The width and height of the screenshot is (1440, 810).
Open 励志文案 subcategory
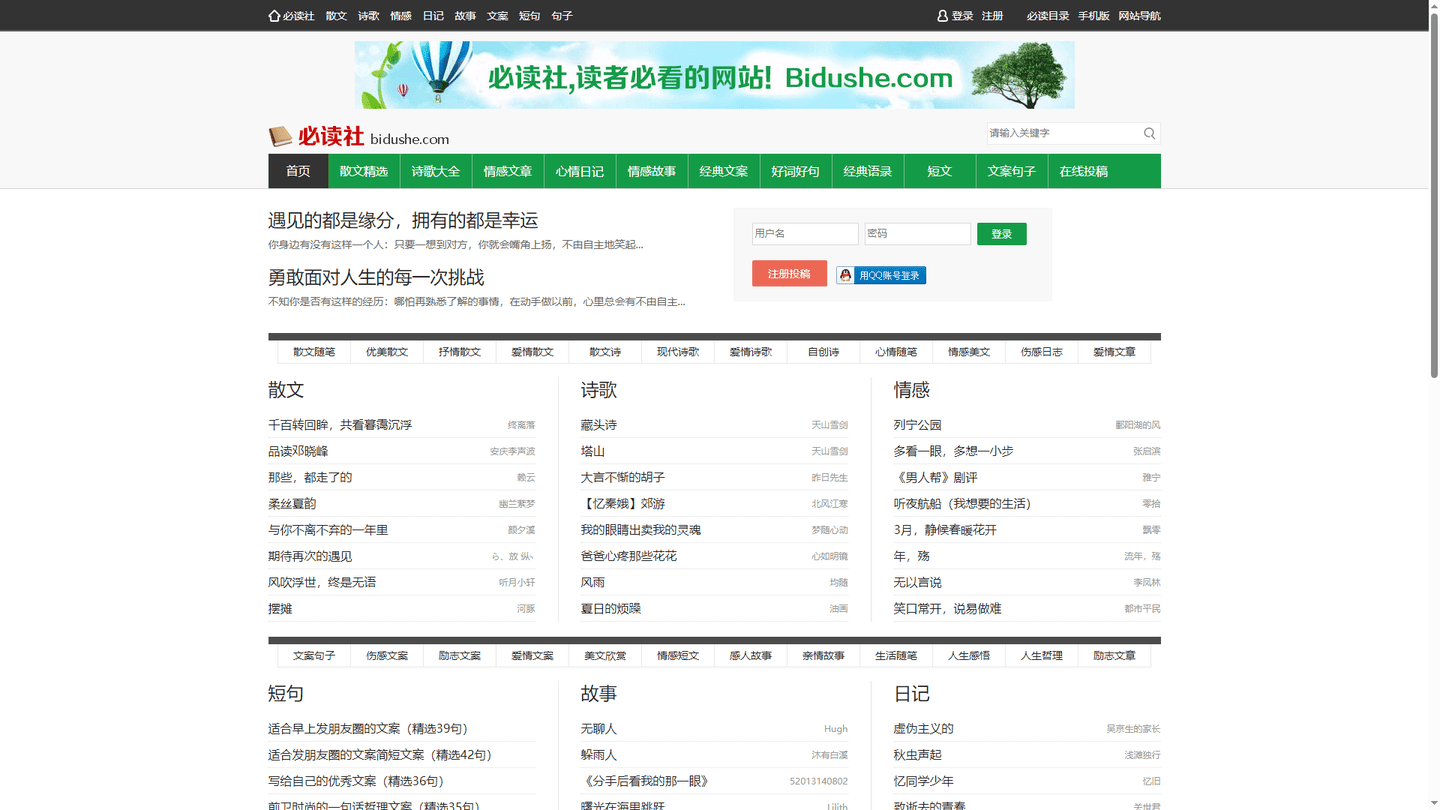point(460,656)
